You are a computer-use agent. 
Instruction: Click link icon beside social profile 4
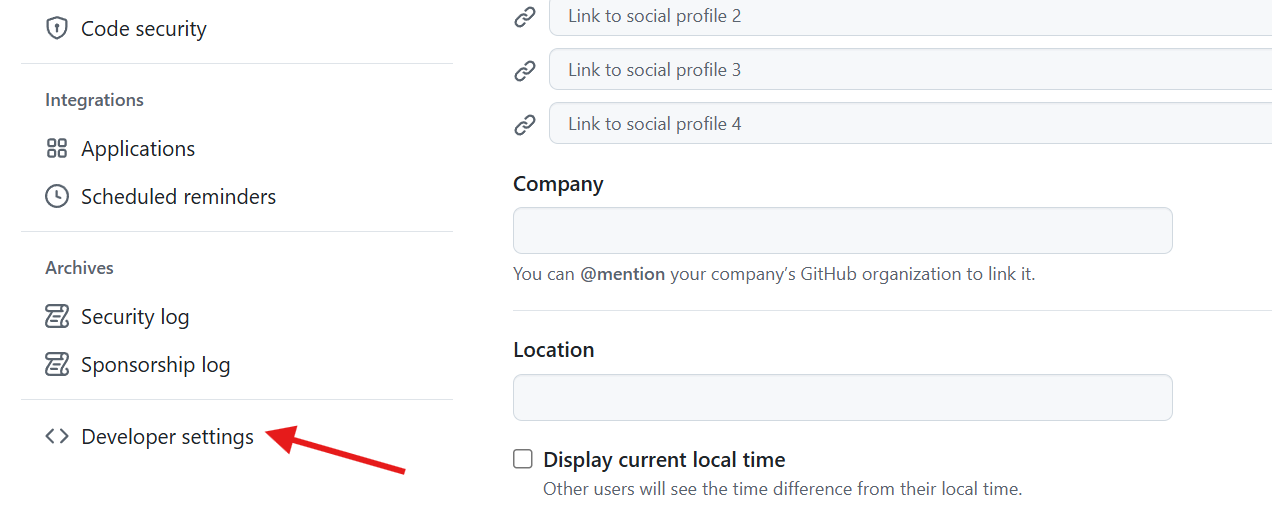525,125
